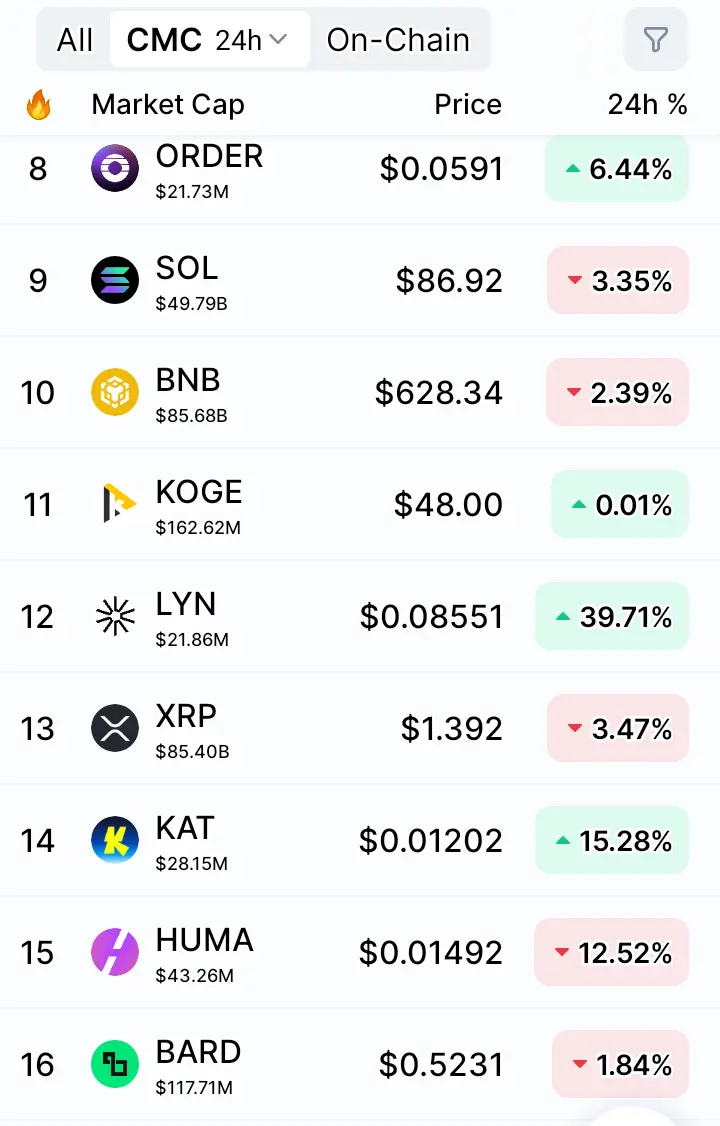720x1126 pixels.
Task: Click the KAT coin logo
Action: (x=114, y=840)
